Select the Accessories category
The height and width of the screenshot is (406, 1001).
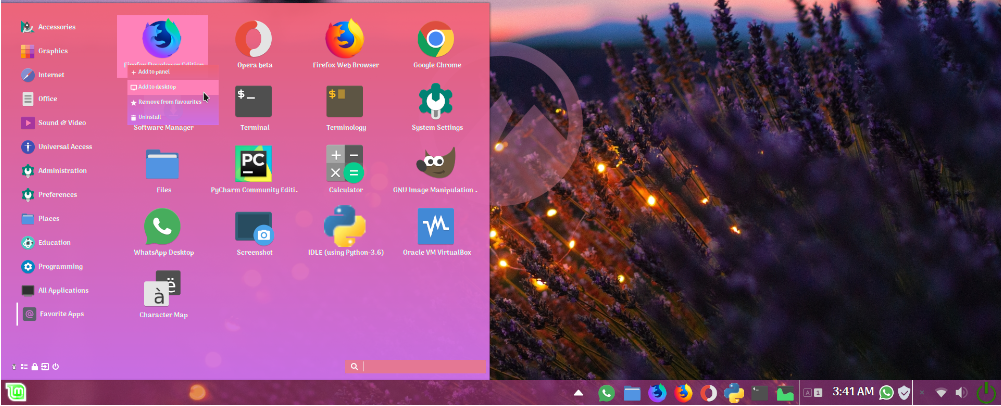49,27
